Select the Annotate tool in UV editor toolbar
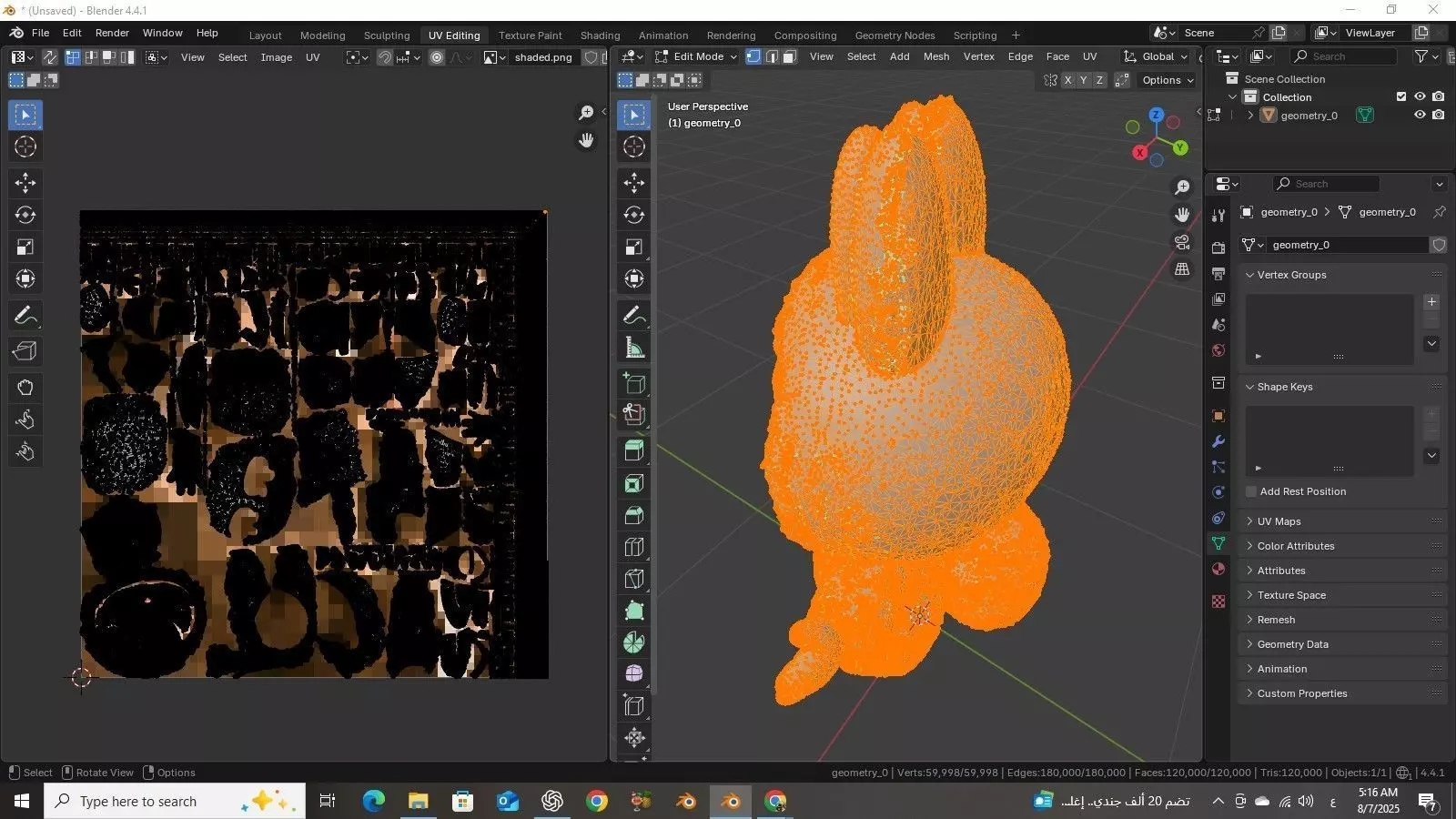The image size is (1456, 819). pos(25,316)
